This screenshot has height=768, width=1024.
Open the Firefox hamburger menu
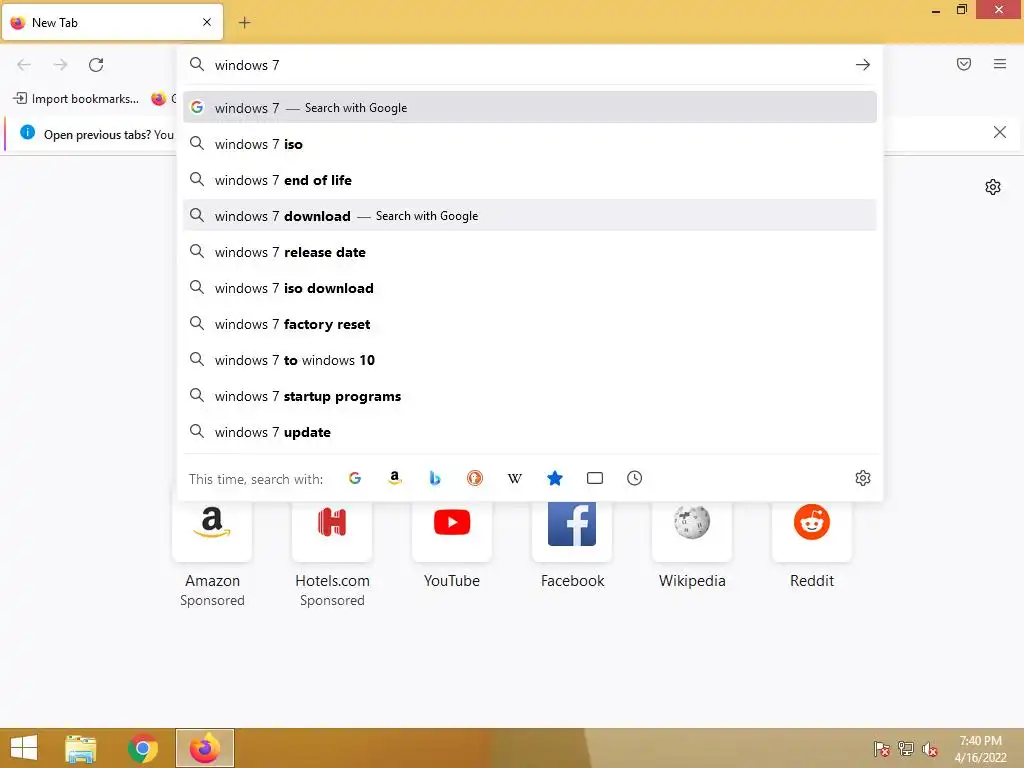pos(1000,64)
